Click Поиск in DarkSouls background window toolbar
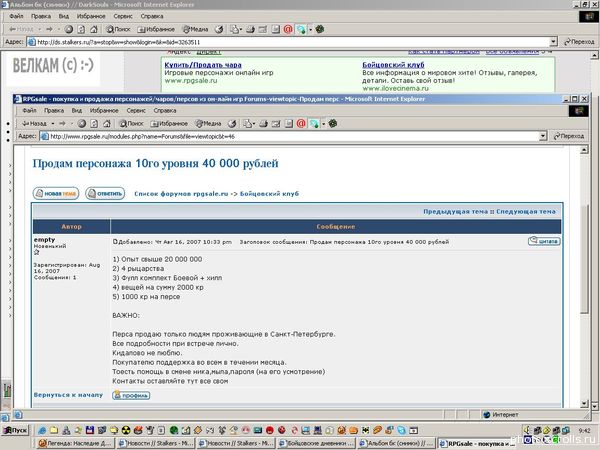Image resolution: width=600 pixels, height=450 pixels. 118,29
